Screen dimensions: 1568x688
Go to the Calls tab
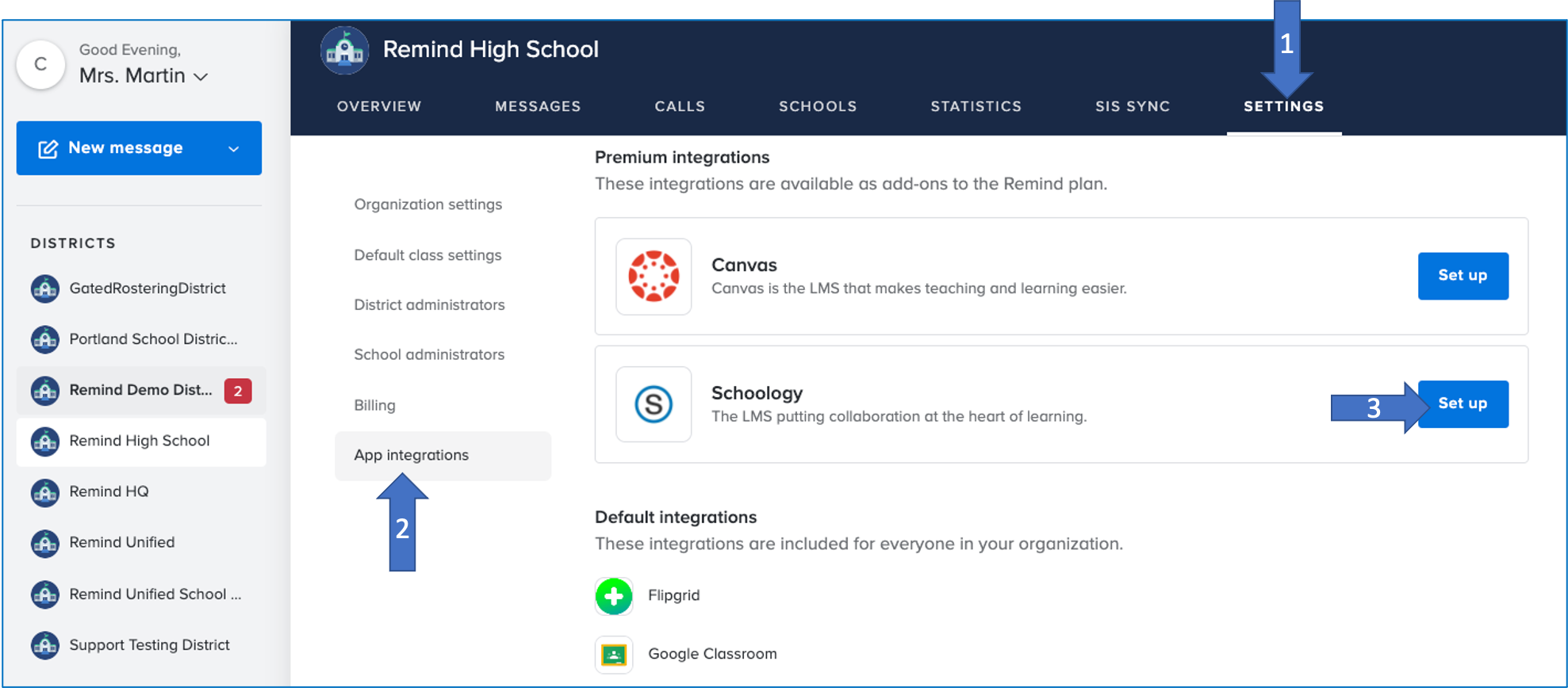(x=680, y=106)
